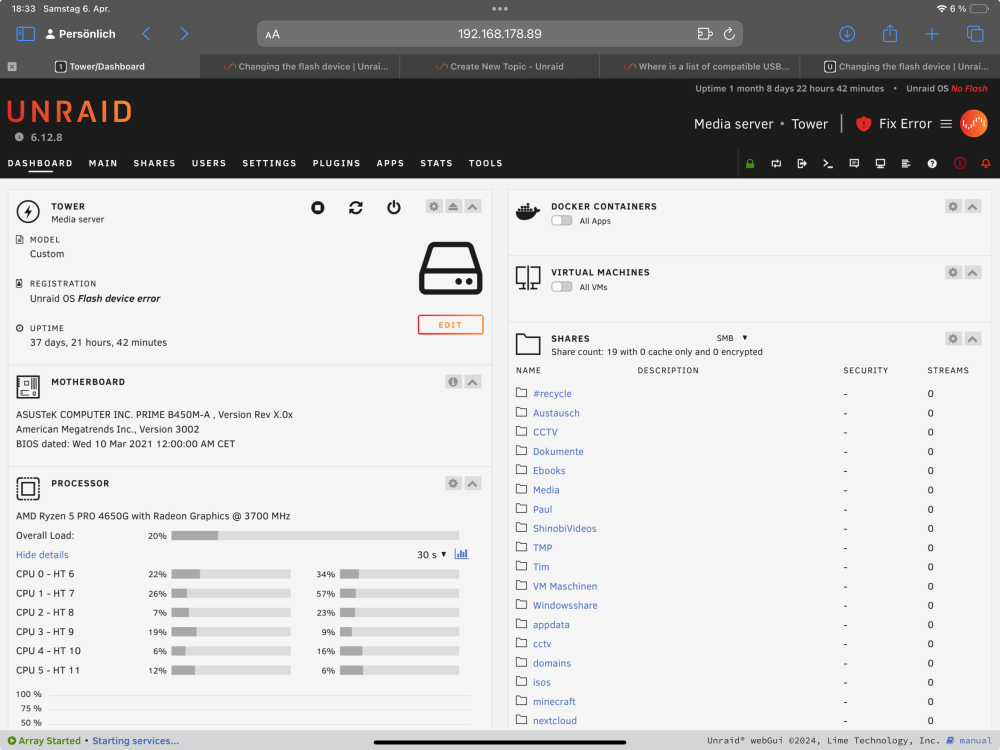
Task: Open the feedback speech bubble icon
Action: click(855, 164)
